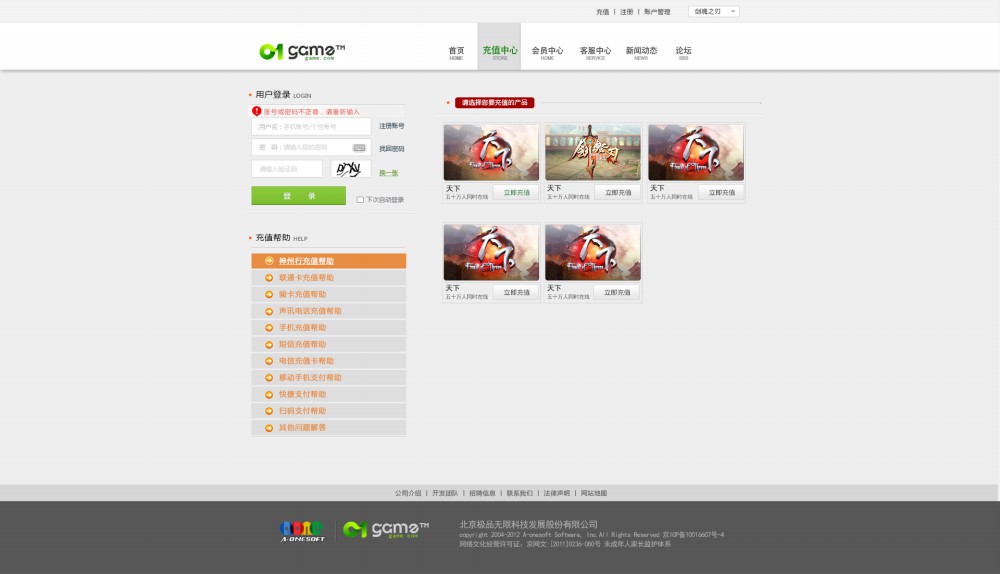1000x574 pixels.
Task: Open 移动手机支付帮助 help entry
Action: [x=328, y=378]
